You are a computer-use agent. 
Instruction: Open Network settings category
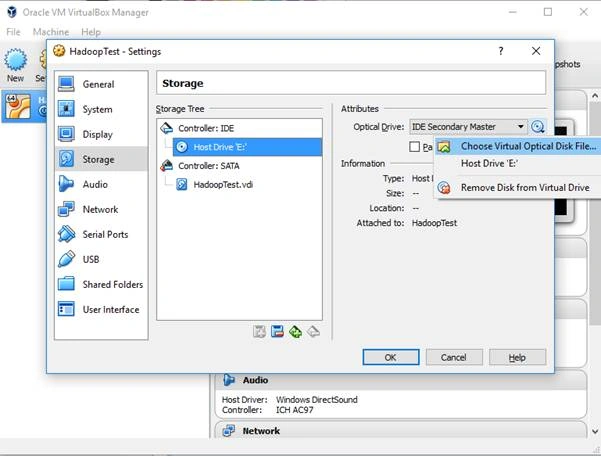click(x=101, y=209)
